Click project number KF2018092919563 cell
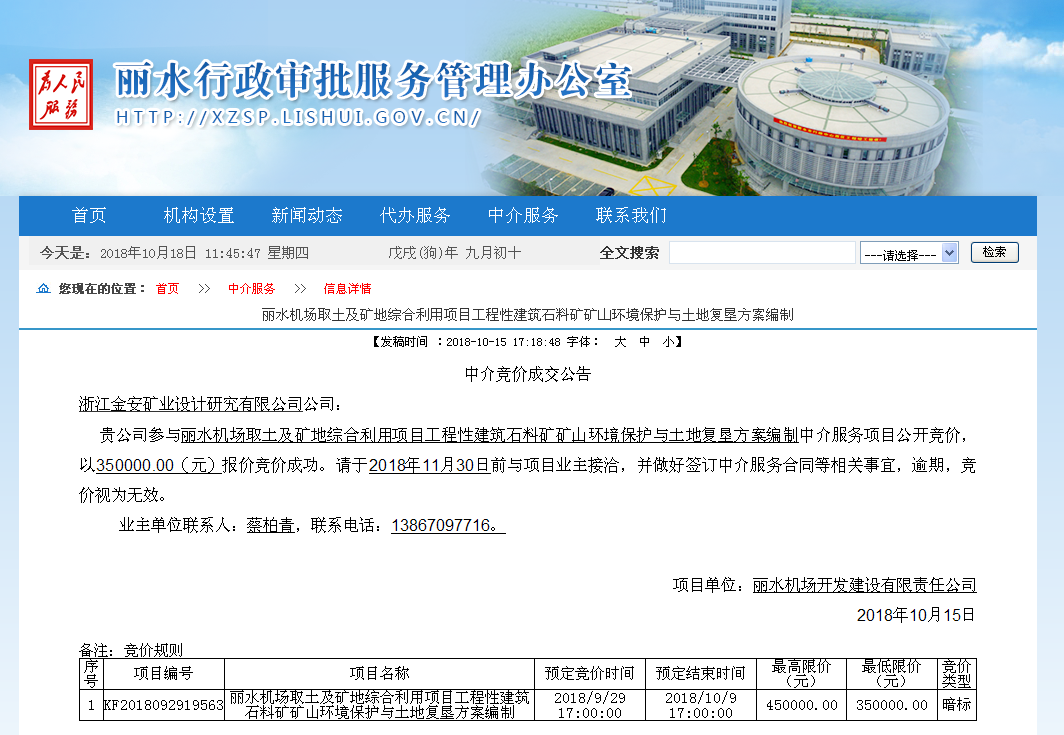1064x735 pixels. coord(164,704)
